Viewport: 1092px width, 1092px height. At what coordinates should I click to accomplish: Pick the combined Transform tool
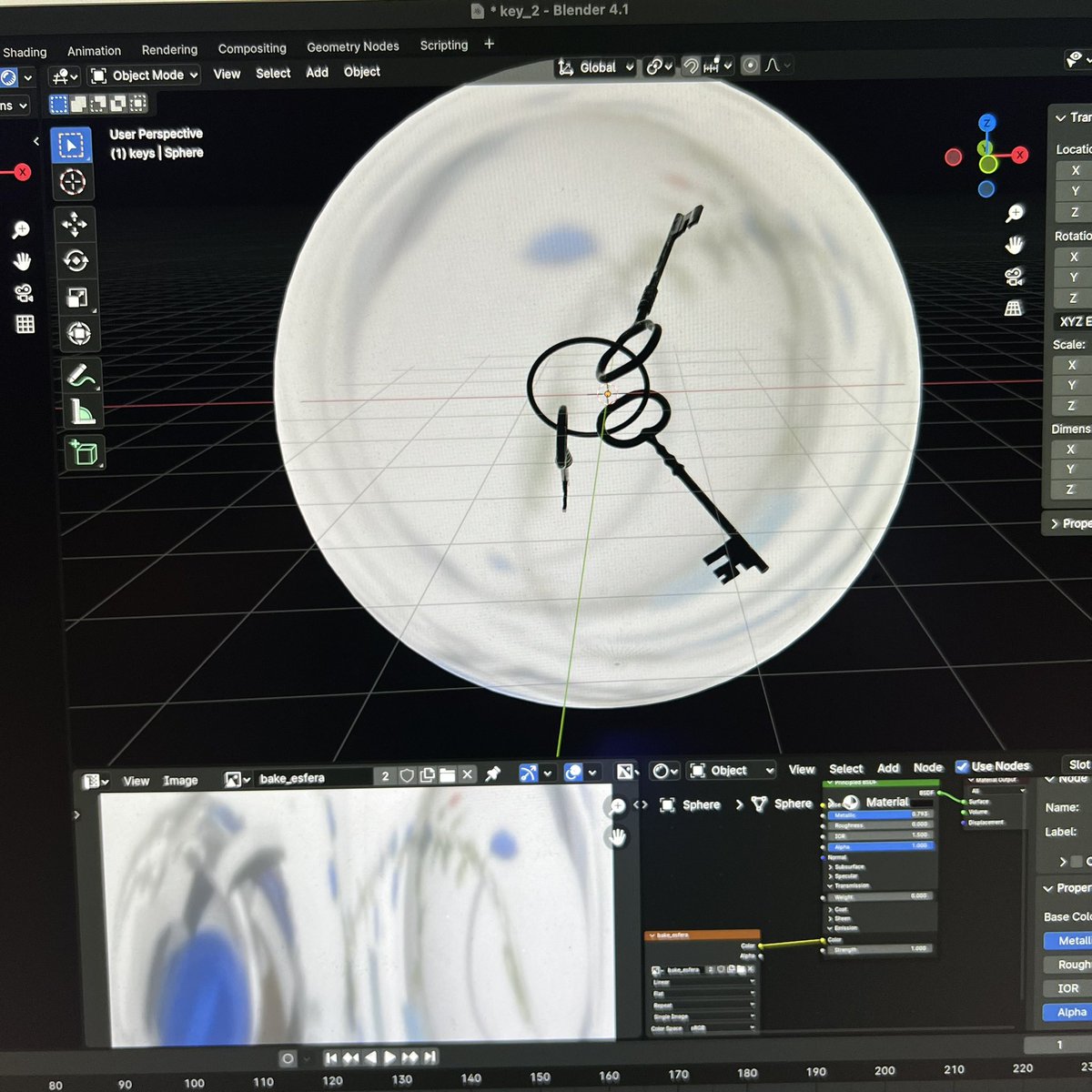click(79, 334)
